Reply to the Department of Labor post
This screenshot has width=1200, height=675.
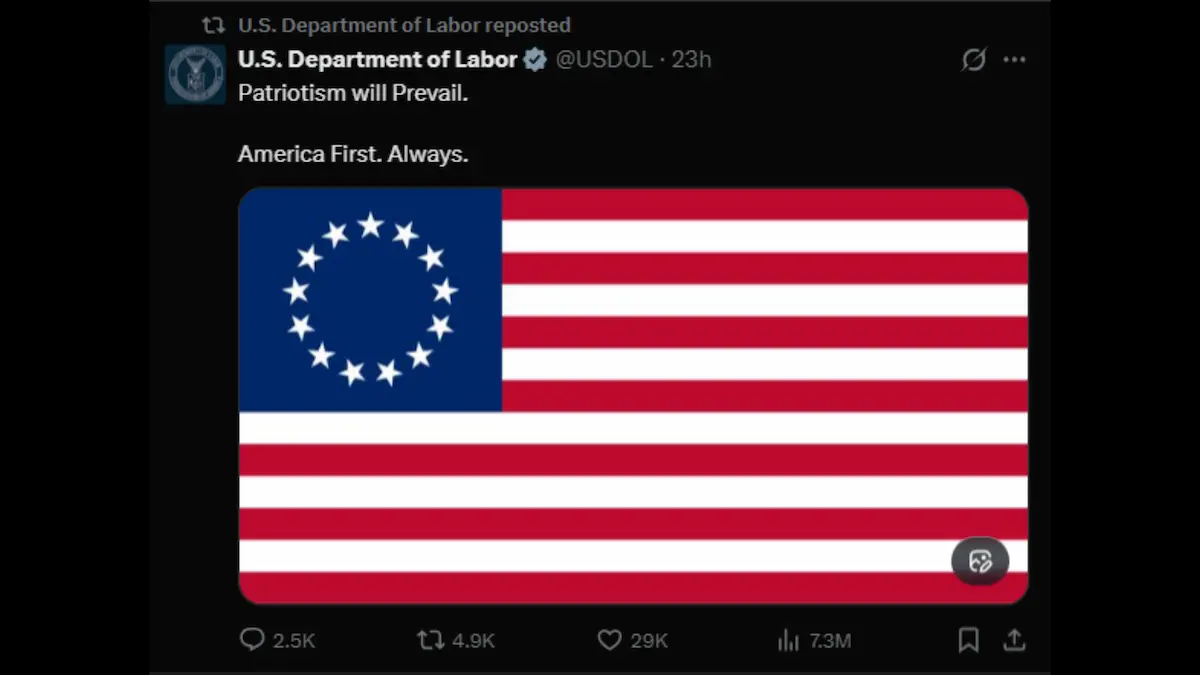(x=253, y=639)
